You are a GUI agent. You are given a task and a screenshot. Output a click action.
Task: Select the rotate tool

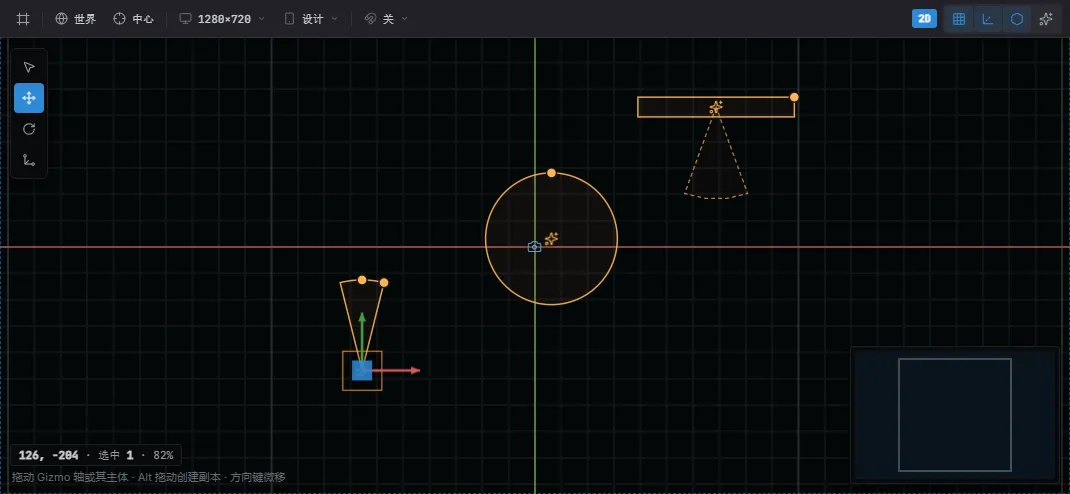click(29, 129)
